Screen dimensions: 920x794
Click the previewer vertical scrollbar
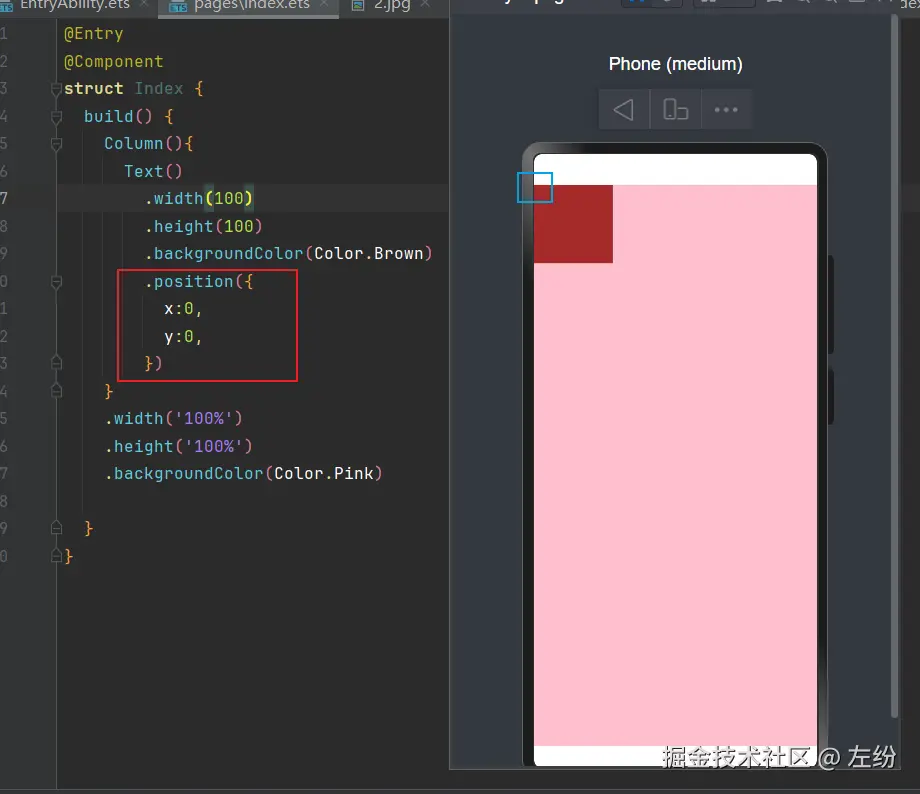[x=894, y=367]
